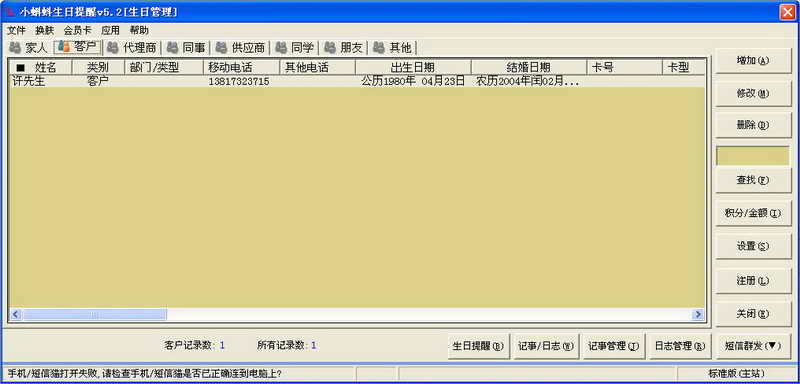Open the 换肤 menu
Screen dimensions: 800x384
(44, 30)
